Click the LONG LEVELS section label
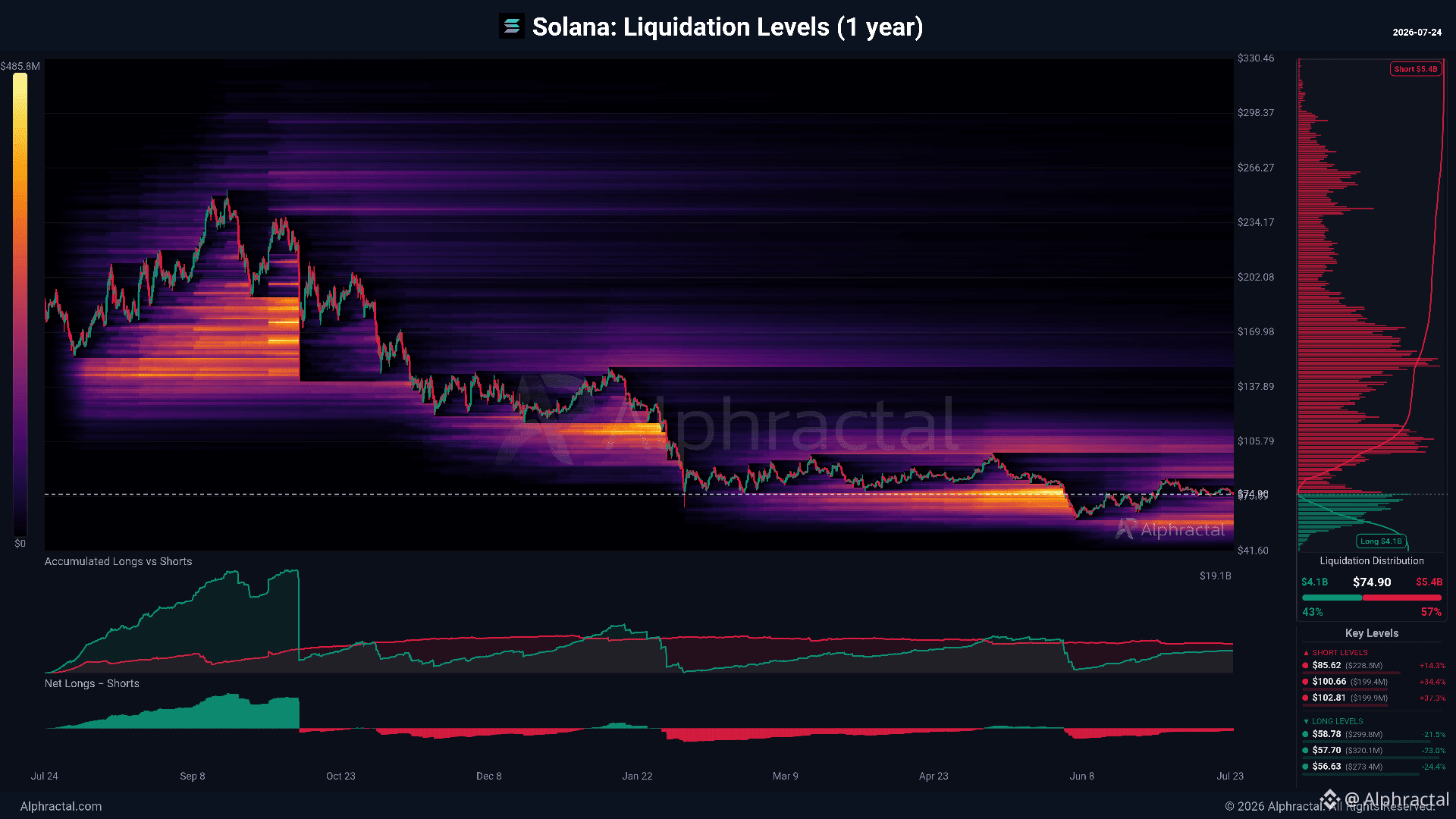Viewport: 1456px width, 819px height. coord(1338,722)
